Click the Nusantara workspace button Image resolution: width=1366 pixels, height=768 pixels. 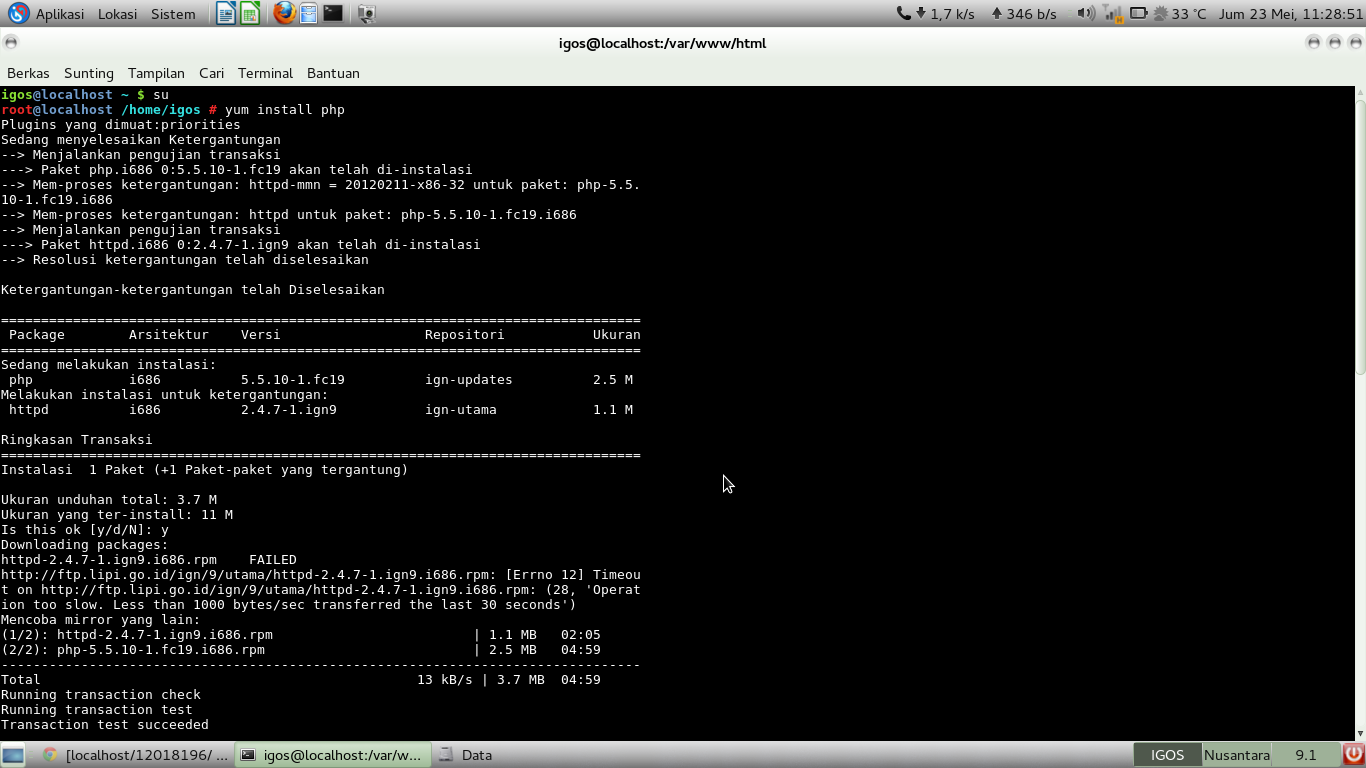pyautogui.click(x=1236, y=755)
